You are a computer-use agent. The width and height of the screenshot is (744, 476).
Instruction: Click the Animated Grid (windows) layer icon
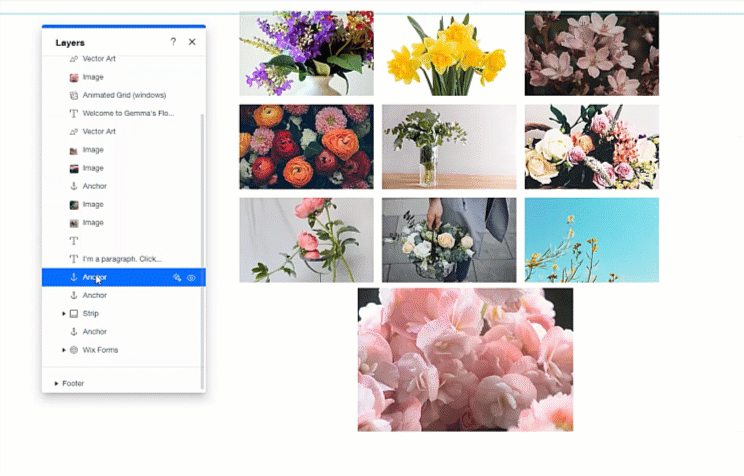coord(74,95)
